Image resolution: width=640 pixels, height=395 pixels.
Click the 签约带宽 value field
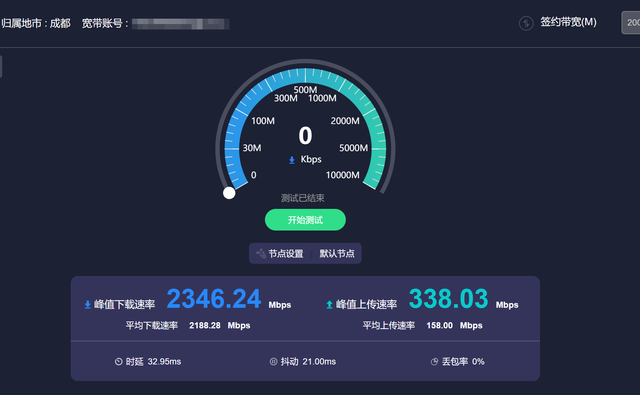(631, 22)
